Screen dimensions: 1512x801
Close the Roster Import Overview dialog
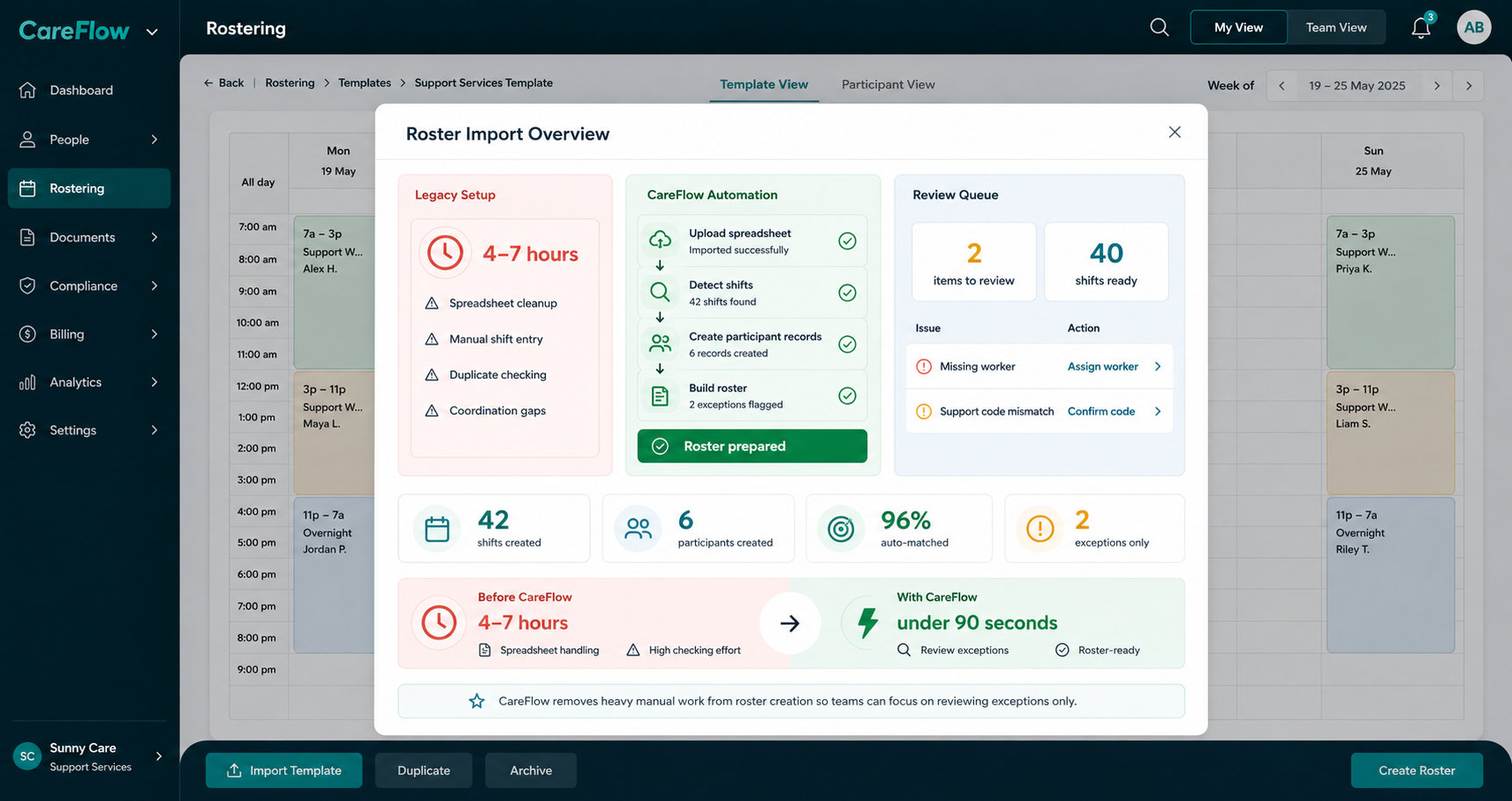coord(1175,132)
